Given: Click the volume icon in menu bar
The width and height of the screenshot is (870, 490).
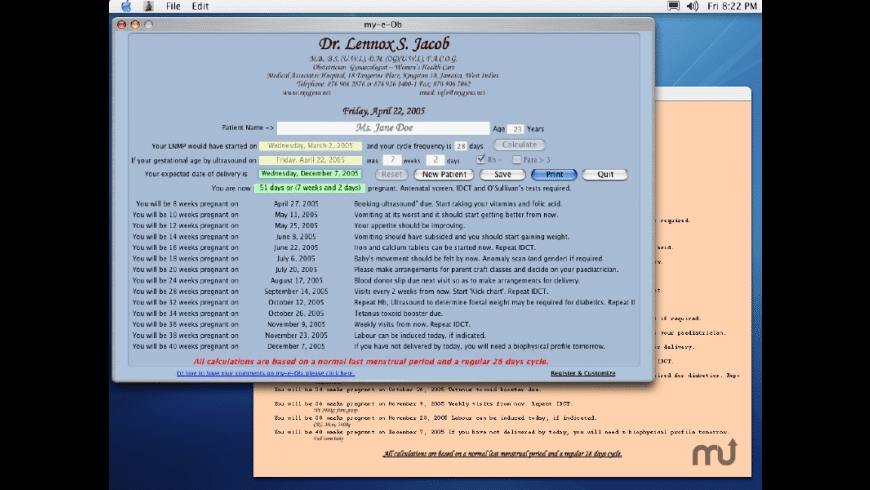Looking at the screenshot, I should coord(692,6).
